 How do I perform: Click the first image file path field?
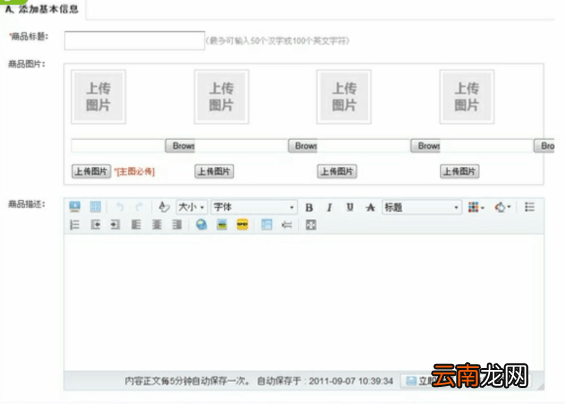click(x=118, y=146)
